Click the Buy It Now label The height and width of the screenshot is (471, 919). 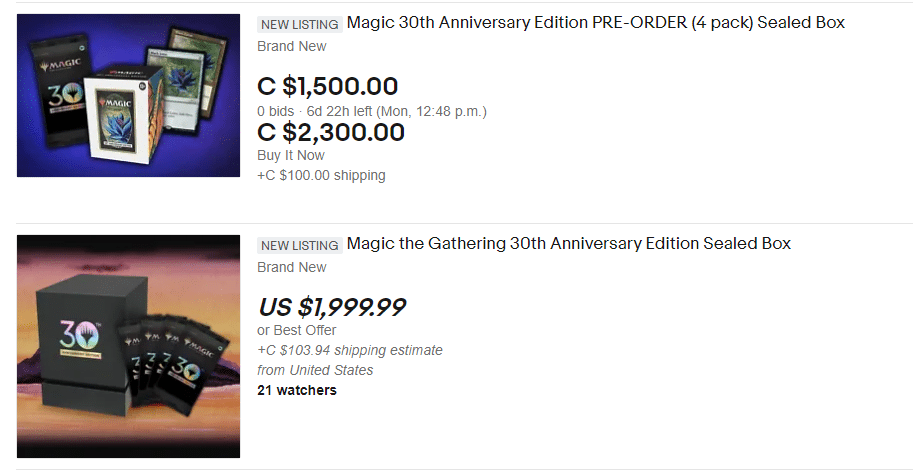click(290, 155)
